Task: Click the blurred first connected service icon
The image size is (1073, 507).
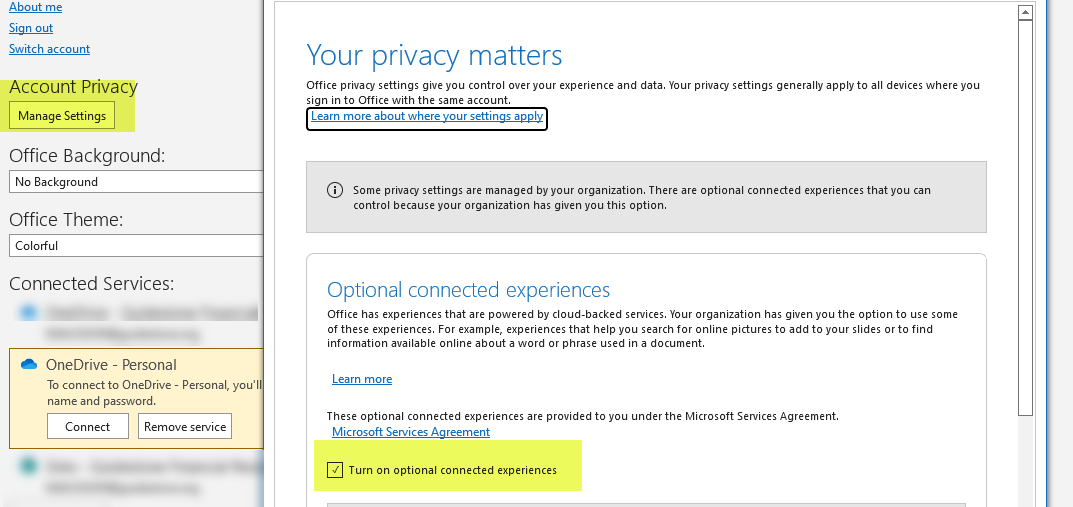Action: (x=29, y=313)
